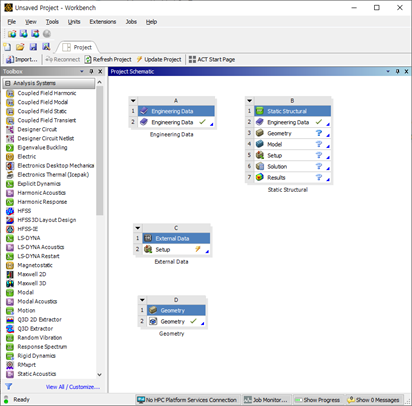Viewport: 412px width, 406px height.
Task: Click Update Project button
Action: (159, 59)
